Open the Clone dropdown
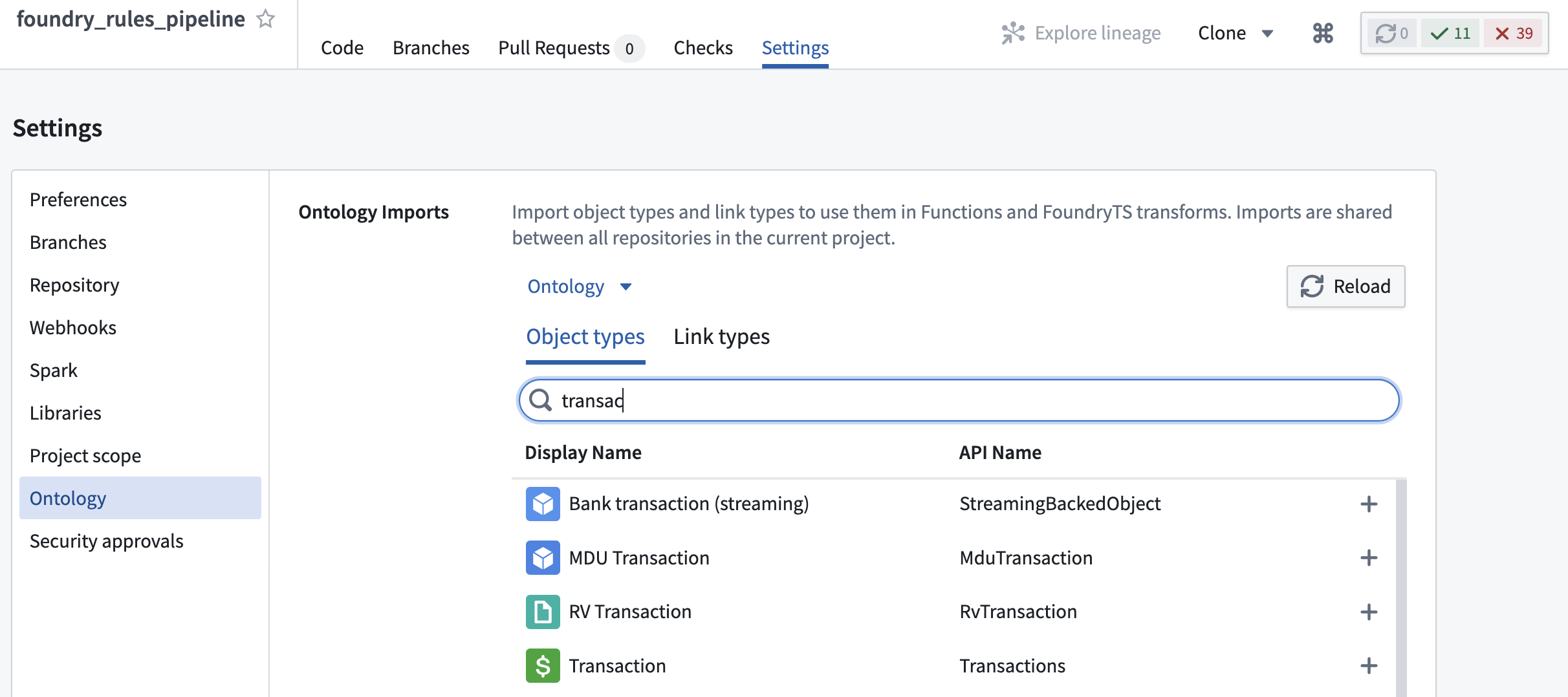Viewport: 1568px width, 697px height. pyautogui.click(x=1236, y=33)
